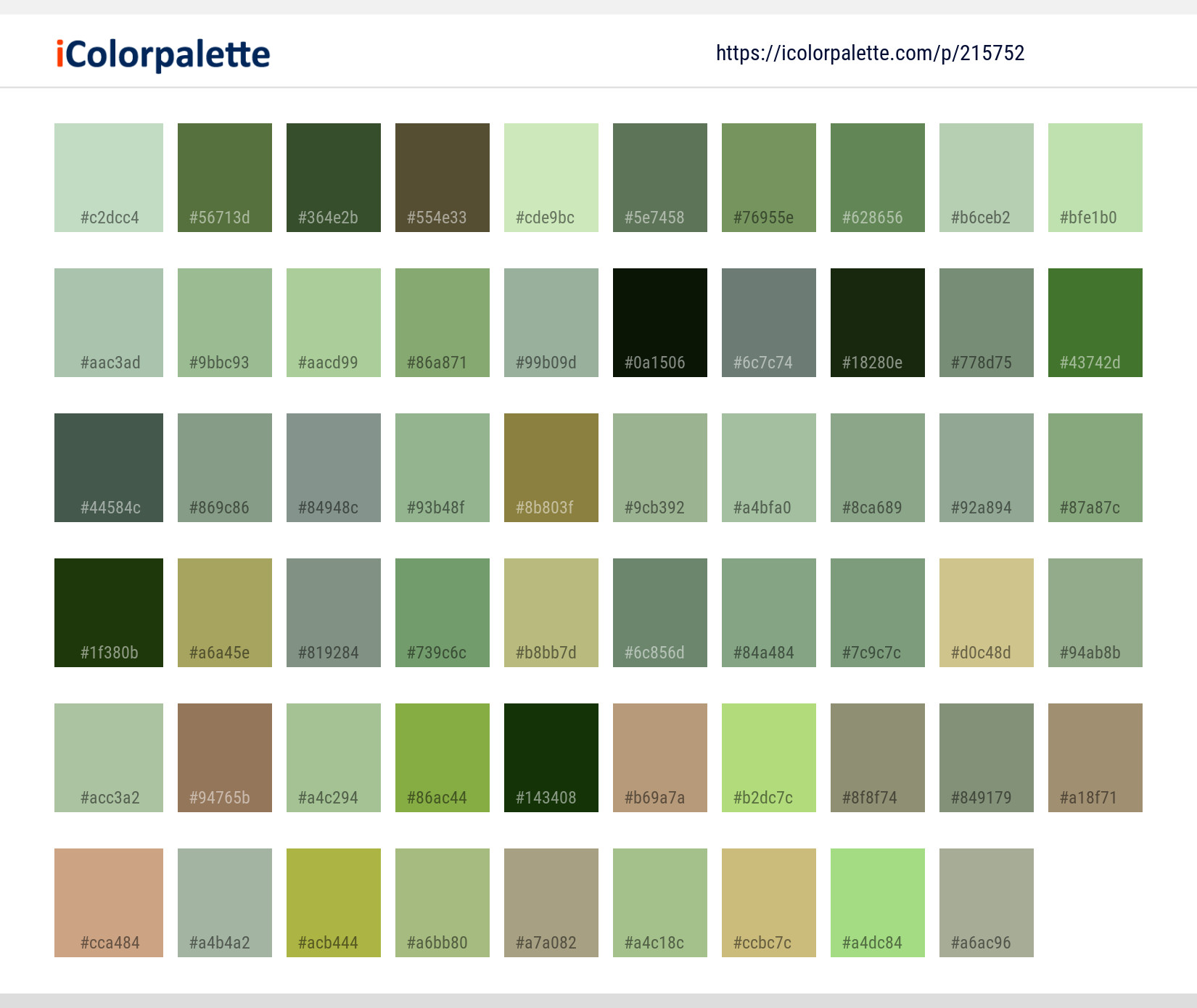Click the #acc3a2 swatch
This screenshot has height=1008, width=1197.
[109, 758]
